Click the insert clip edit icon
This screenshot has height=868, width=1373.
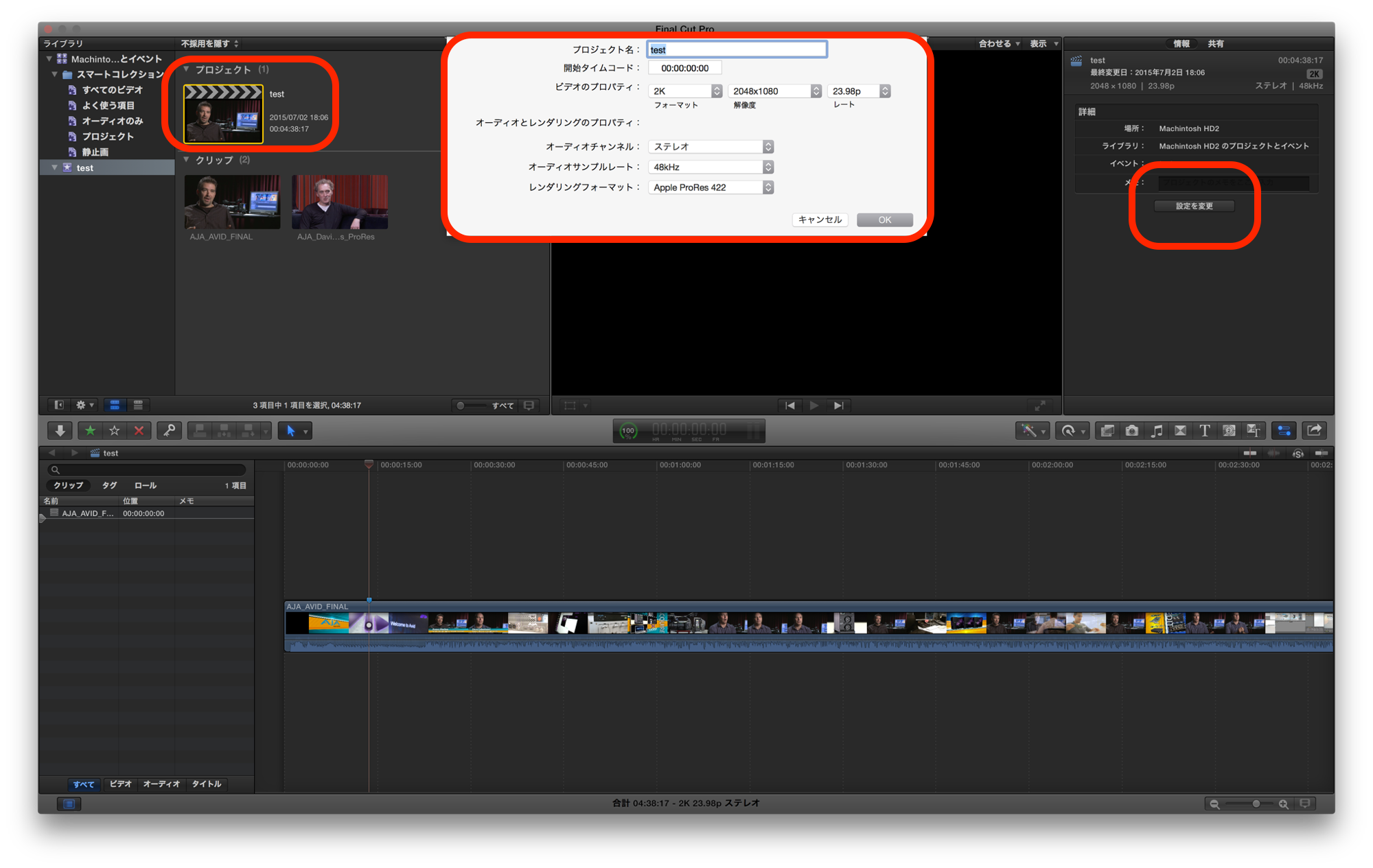coord(224,431)
